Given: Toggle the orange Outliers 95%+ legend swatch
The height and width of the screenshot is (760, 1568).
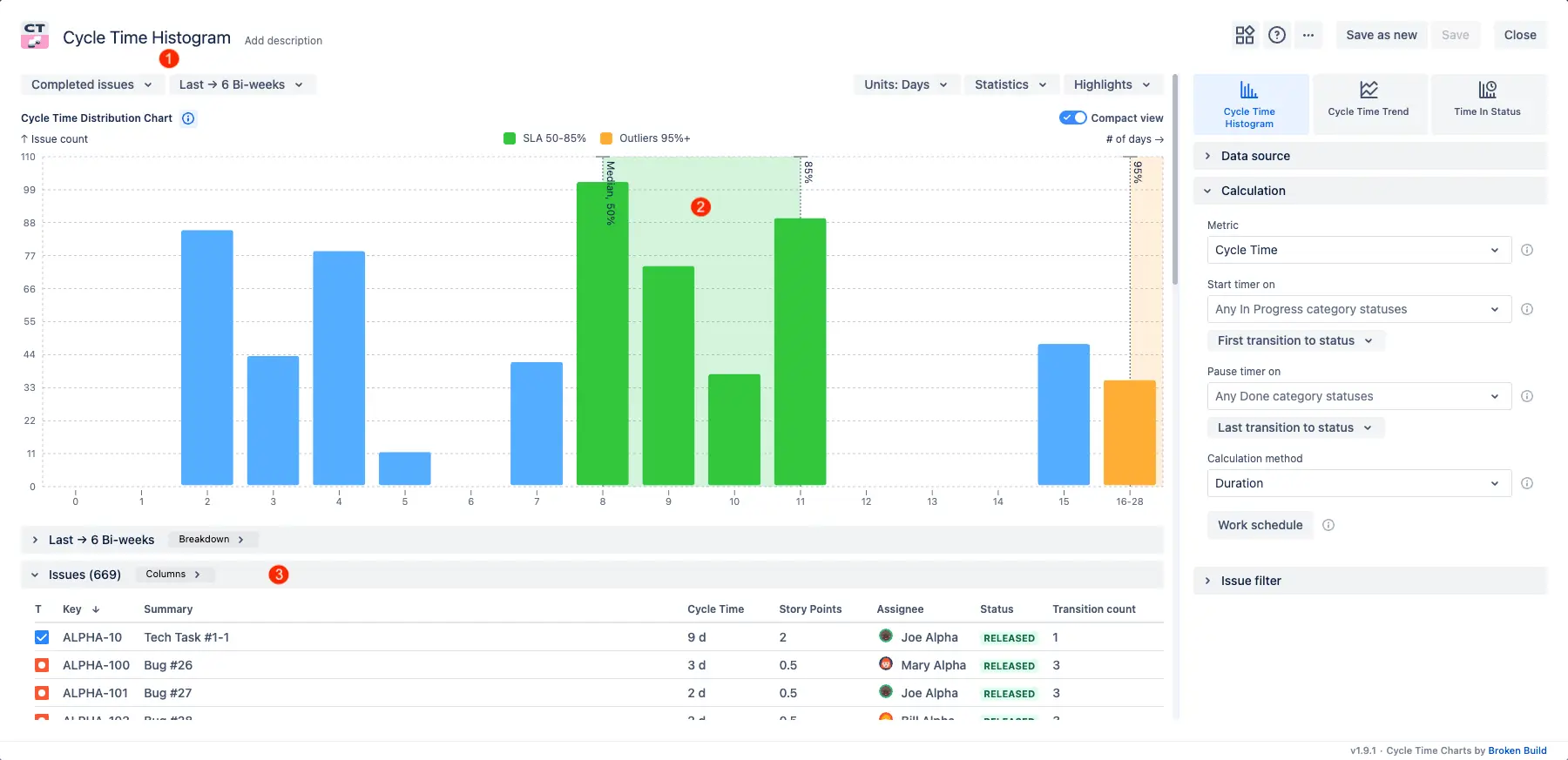Looking at the screenshot, I should pyautogui.click(x=606, y=138).
